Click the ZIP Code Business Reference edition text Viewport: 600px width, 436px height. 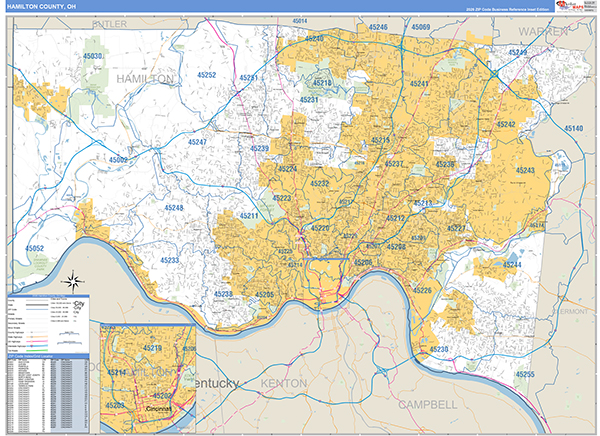click(507, 9)
